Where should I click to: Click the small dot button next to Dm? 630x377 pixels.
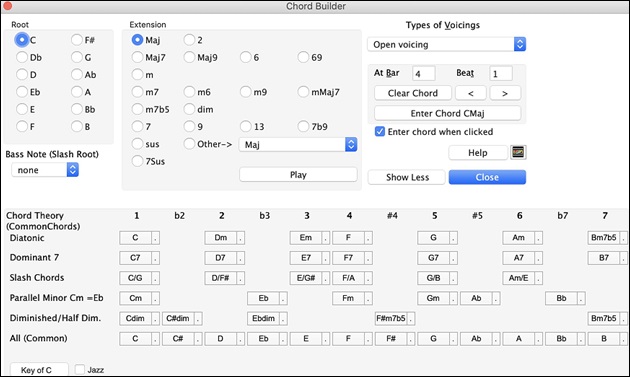(x=240, y=238)
